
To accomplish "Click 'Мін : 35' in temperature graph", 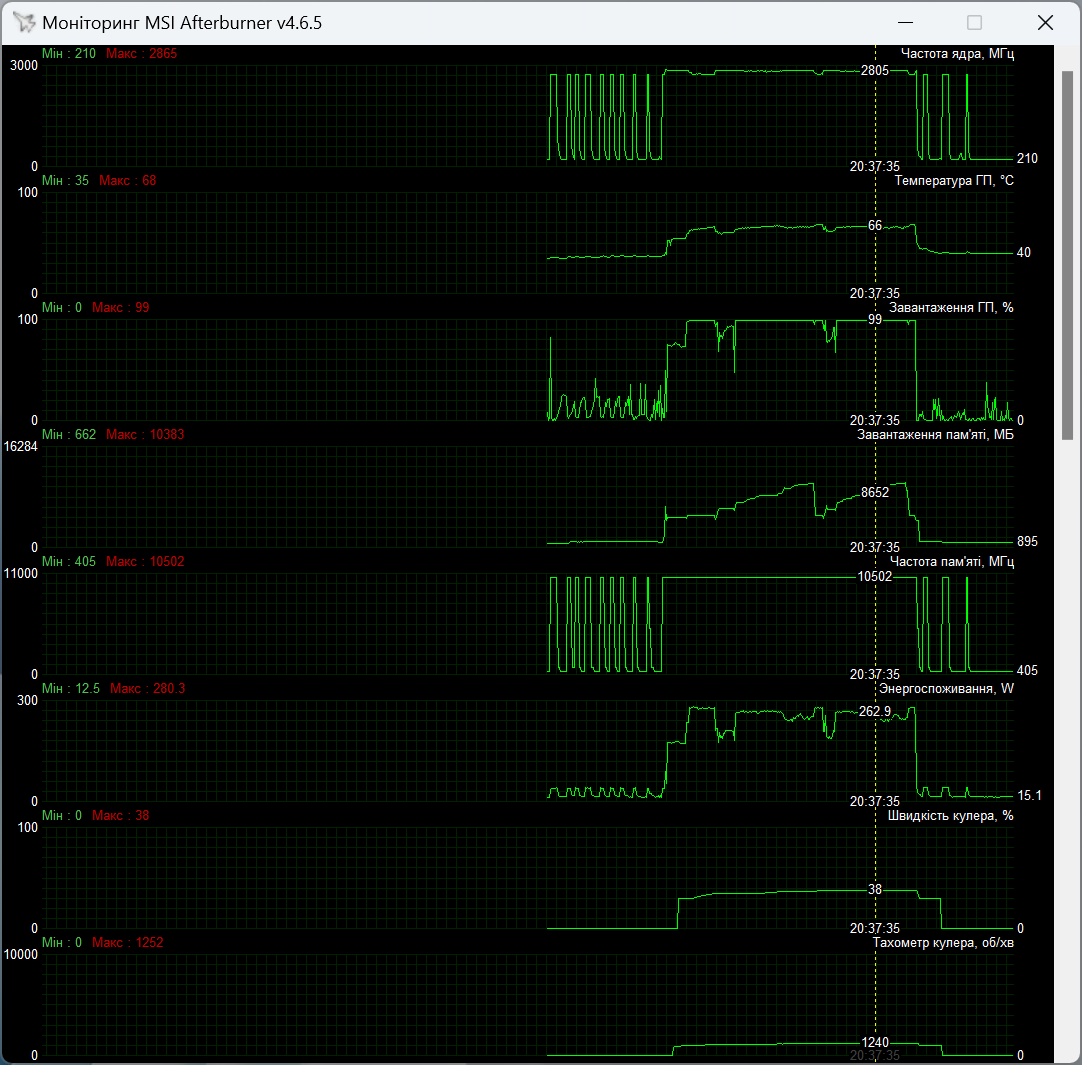I will 65,181.
